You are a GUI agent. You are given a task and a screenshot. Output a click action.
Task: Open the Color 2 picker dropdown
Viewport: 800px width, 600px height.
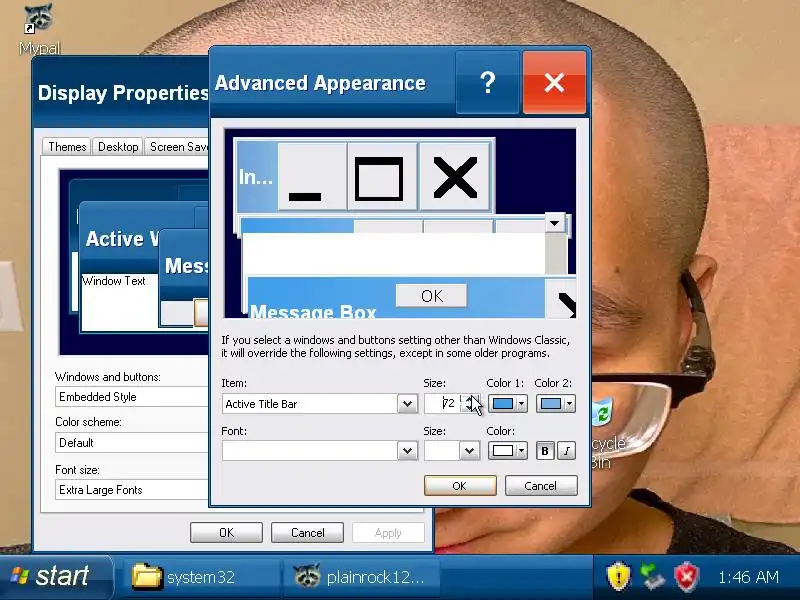[x=556, y=404]
